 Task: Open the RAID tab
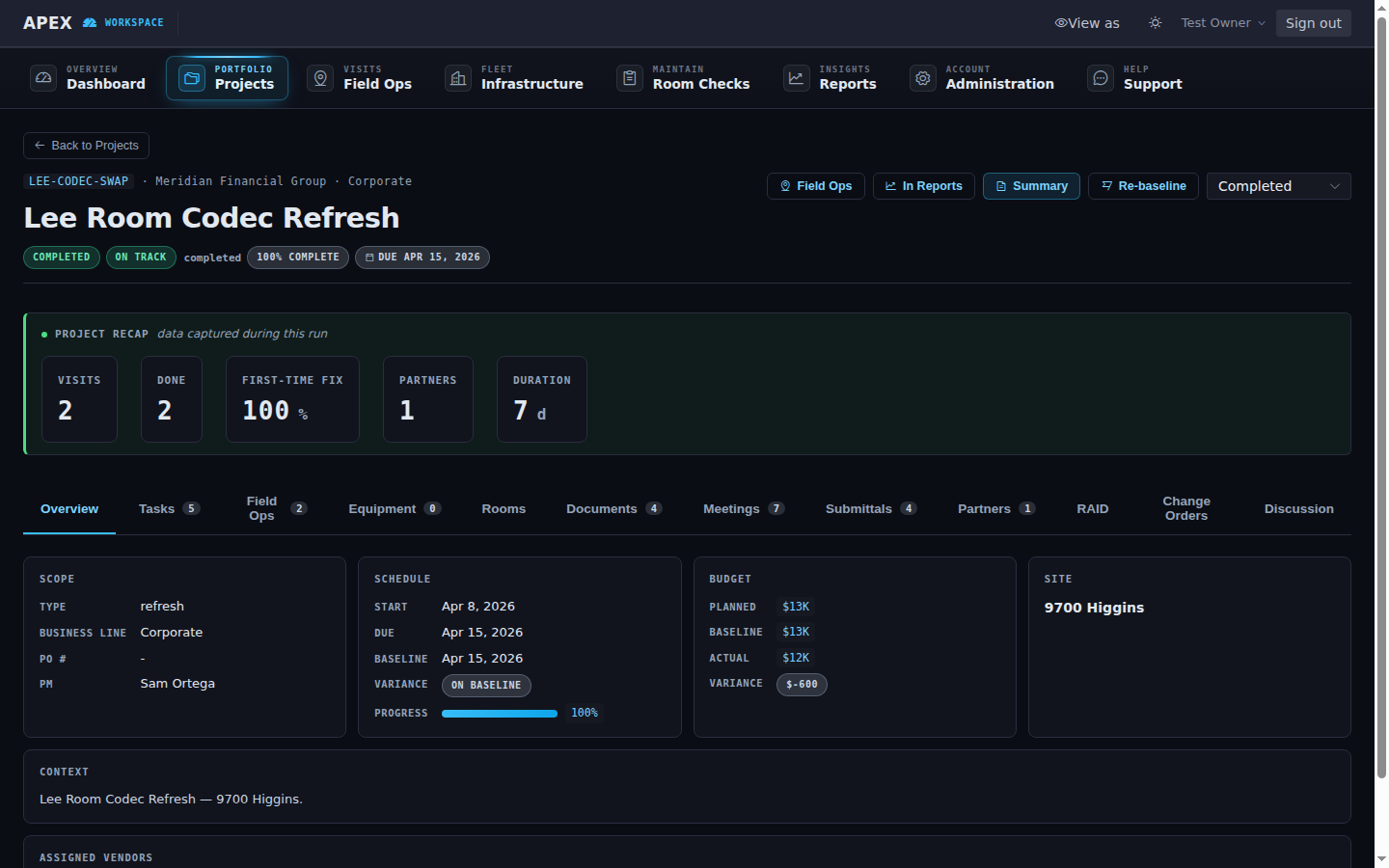tap(1093, 509)
